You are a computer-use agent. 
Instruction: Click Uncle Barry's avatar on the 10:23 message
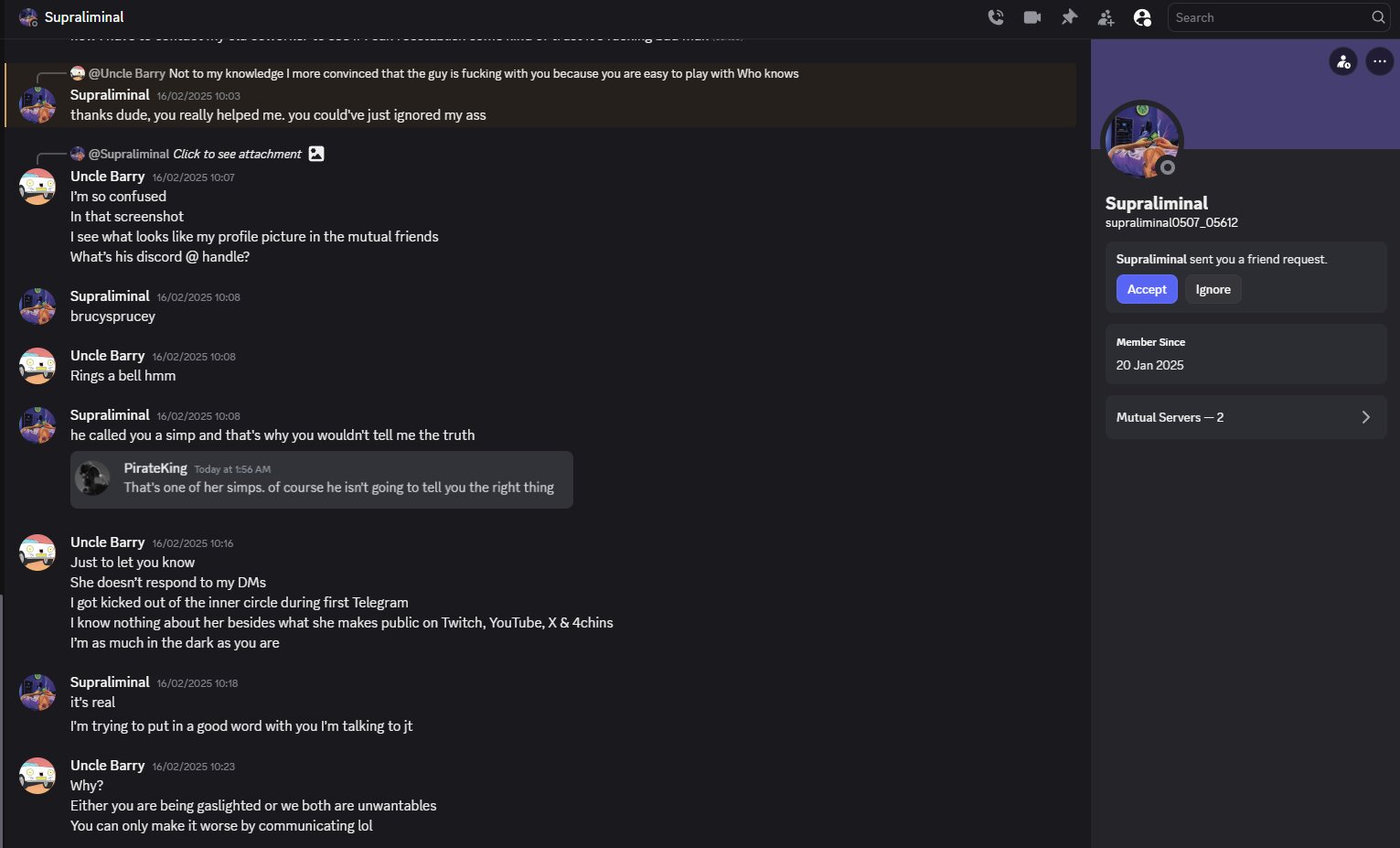coord(37,776)
